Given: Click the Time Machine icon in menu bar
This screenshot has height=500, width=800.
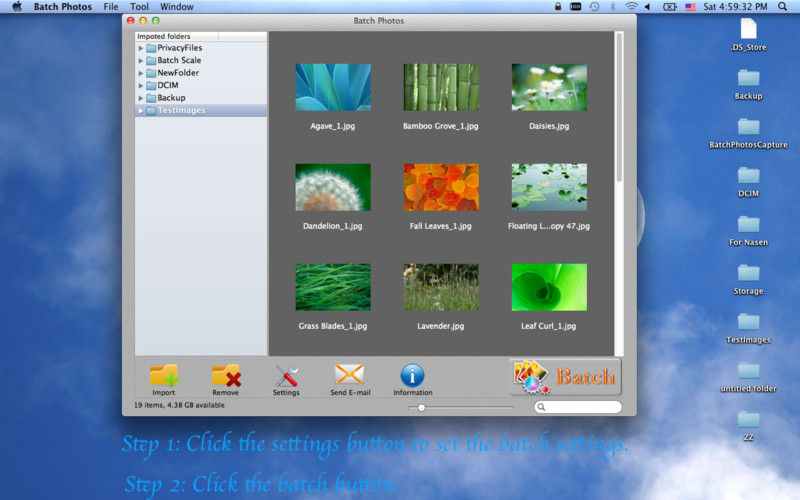Looking at the screenshot, I should [594, 7].
